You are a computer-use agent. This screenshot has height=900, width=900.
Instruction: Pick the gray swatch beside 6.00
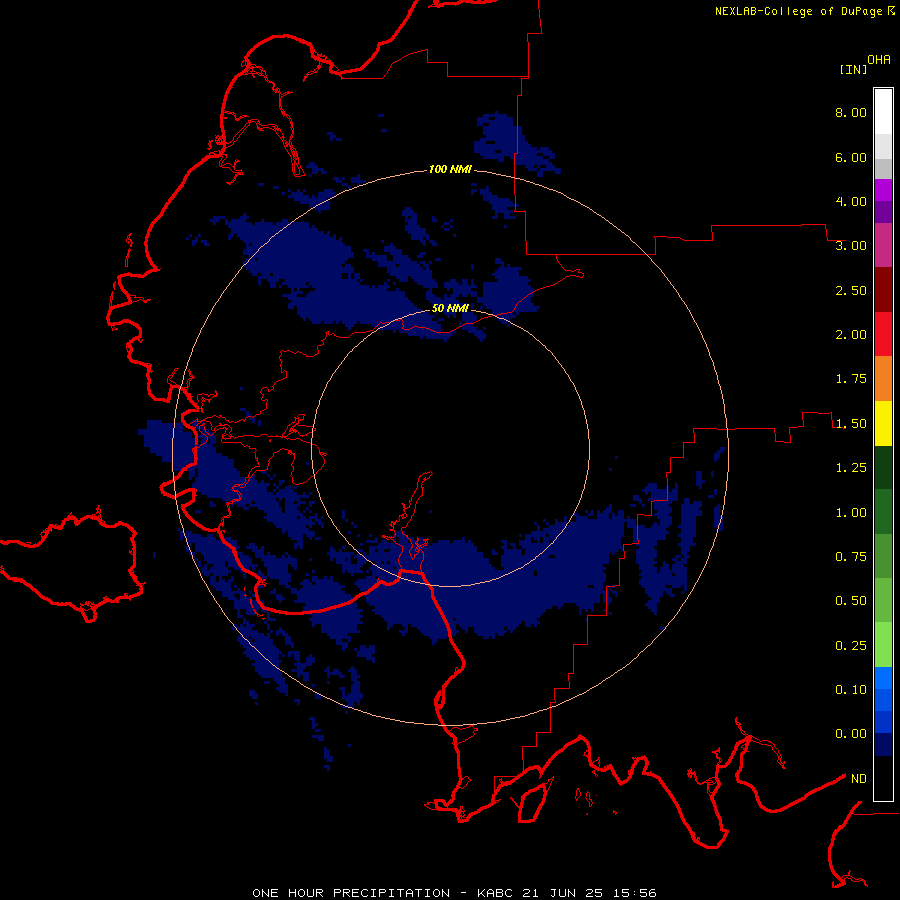tap(883, 168)
